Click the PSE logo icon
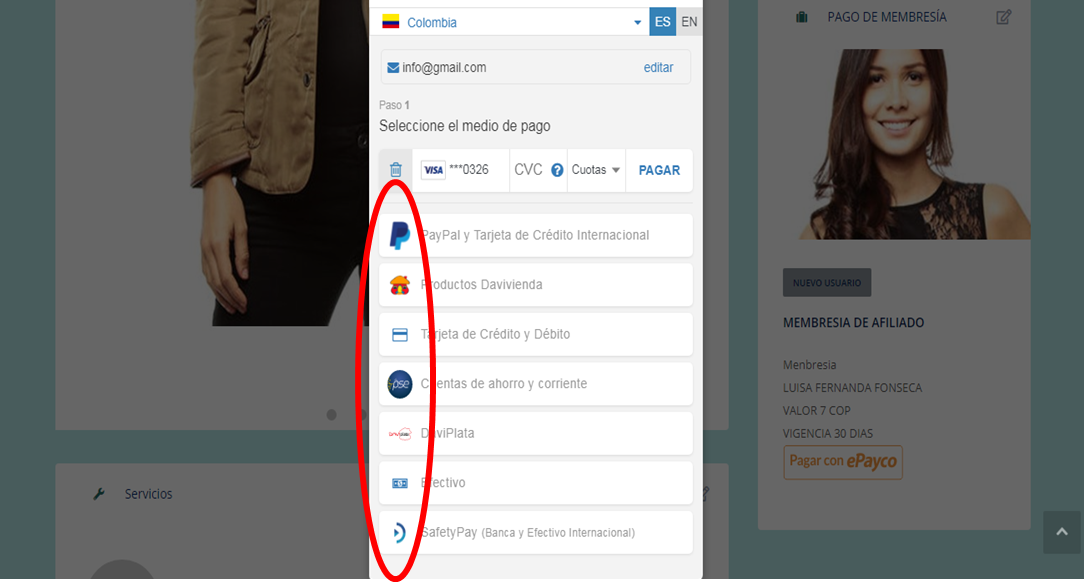 (400, 384)
